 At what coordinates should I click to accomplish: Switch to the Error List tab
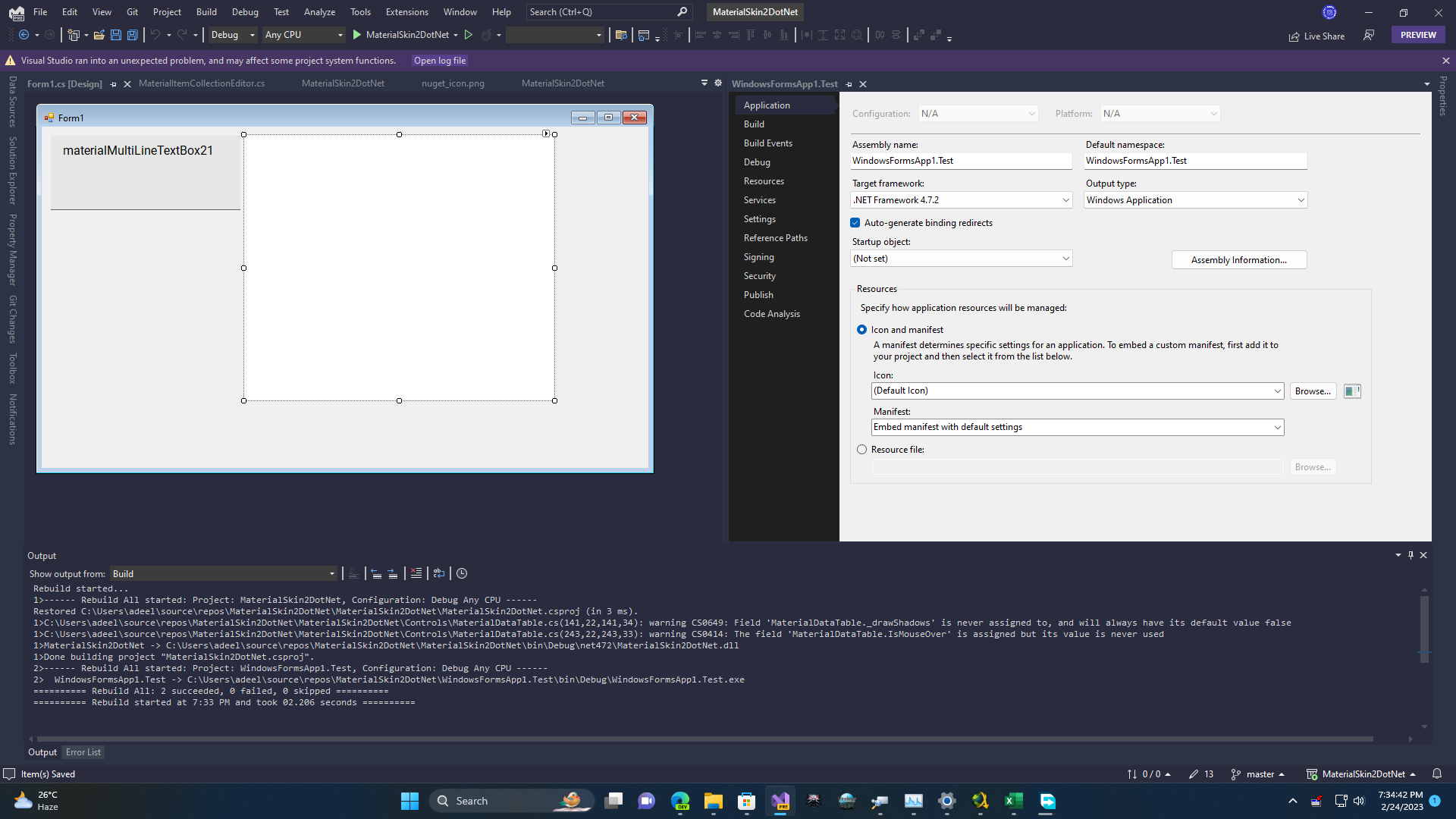tap(83, 752)
